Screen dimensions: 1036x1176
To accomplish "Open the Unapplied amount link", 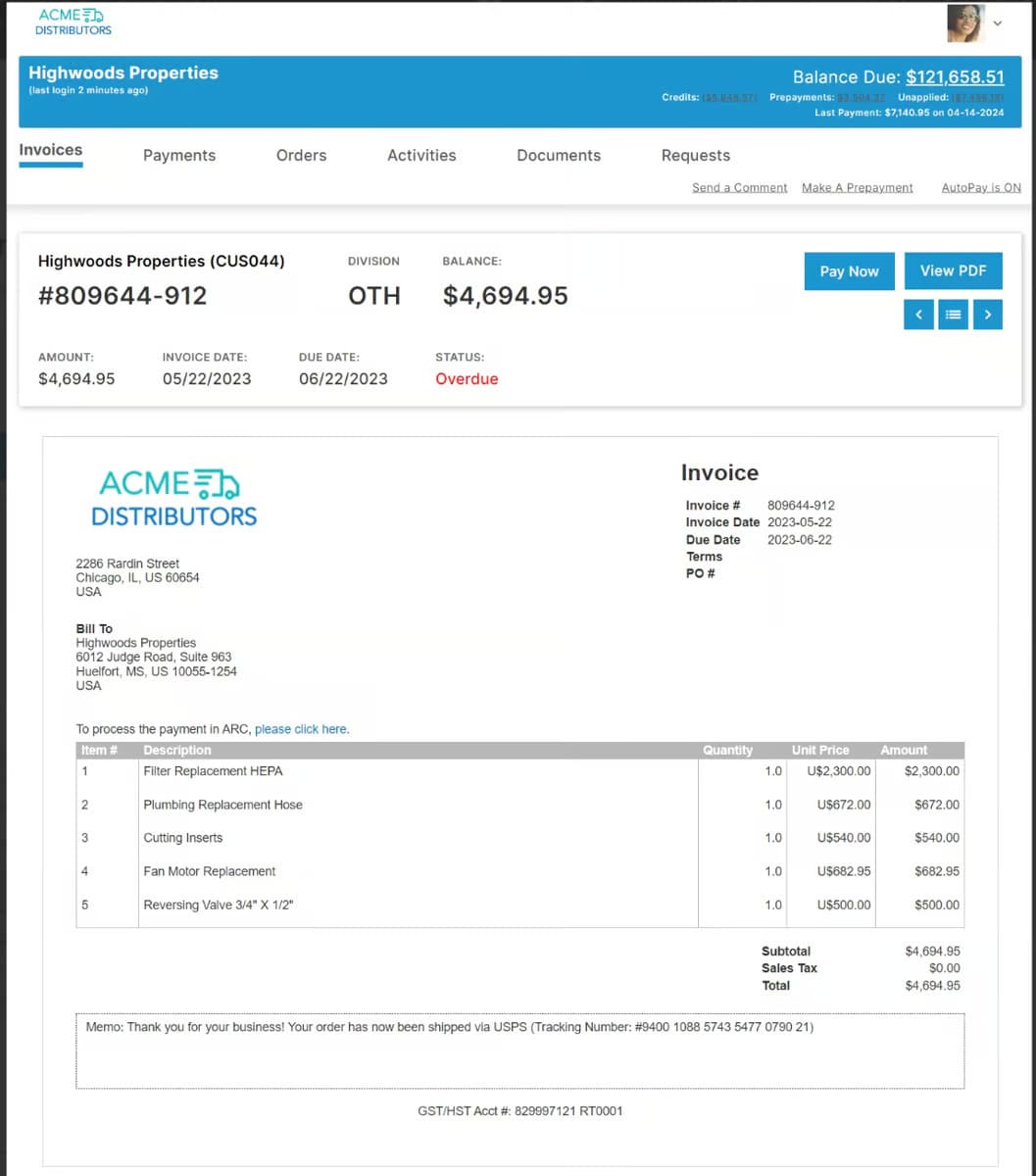I will point(979,98).
